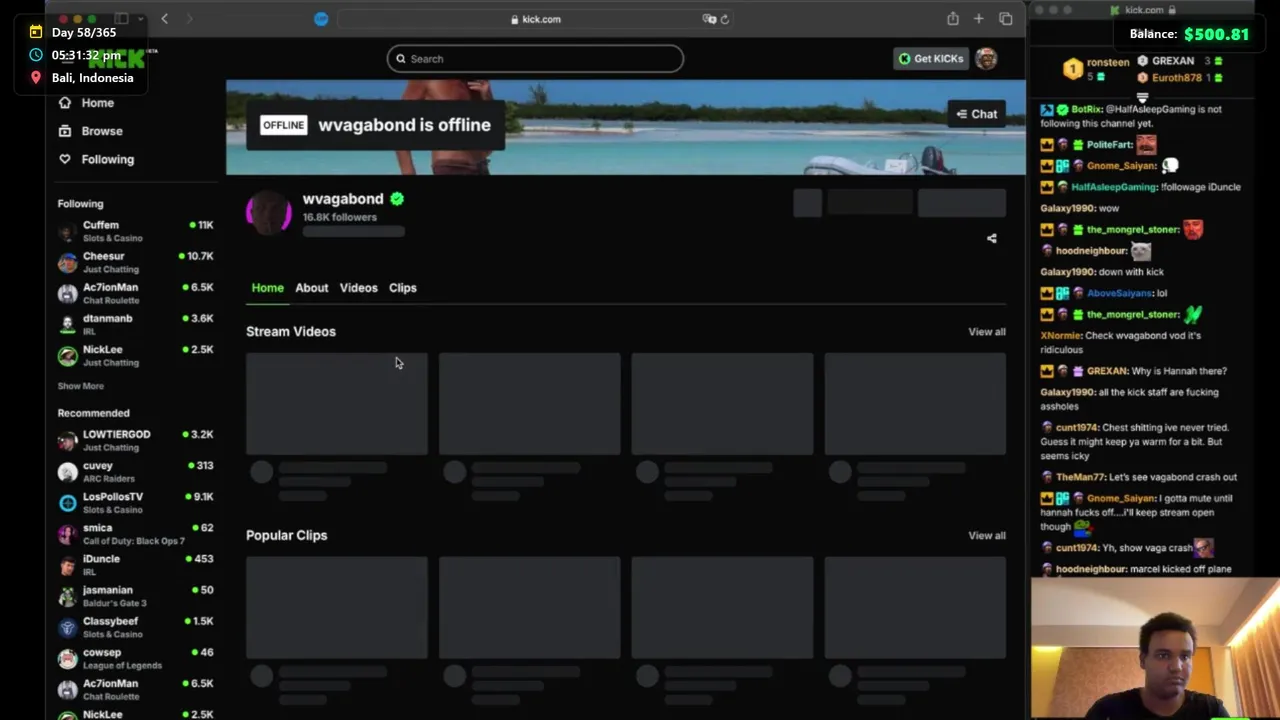Open the Safari share icon

(x=953, y=19)
